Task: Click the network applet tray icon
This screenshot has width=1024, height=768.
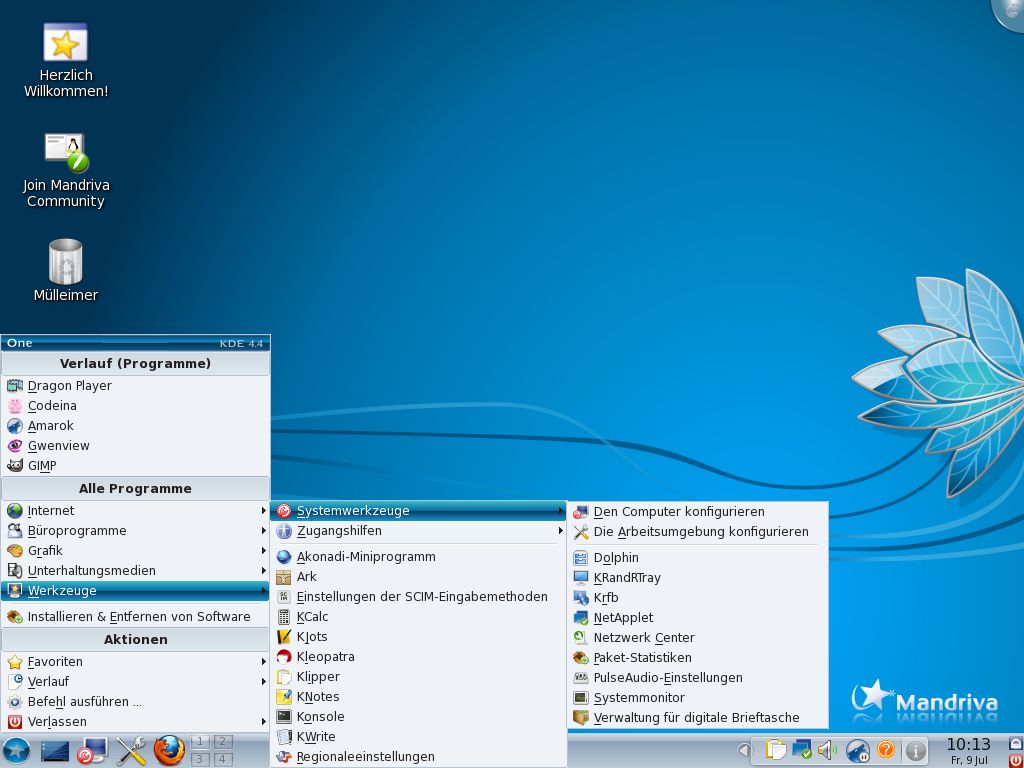Action: (x=801, y=750)
